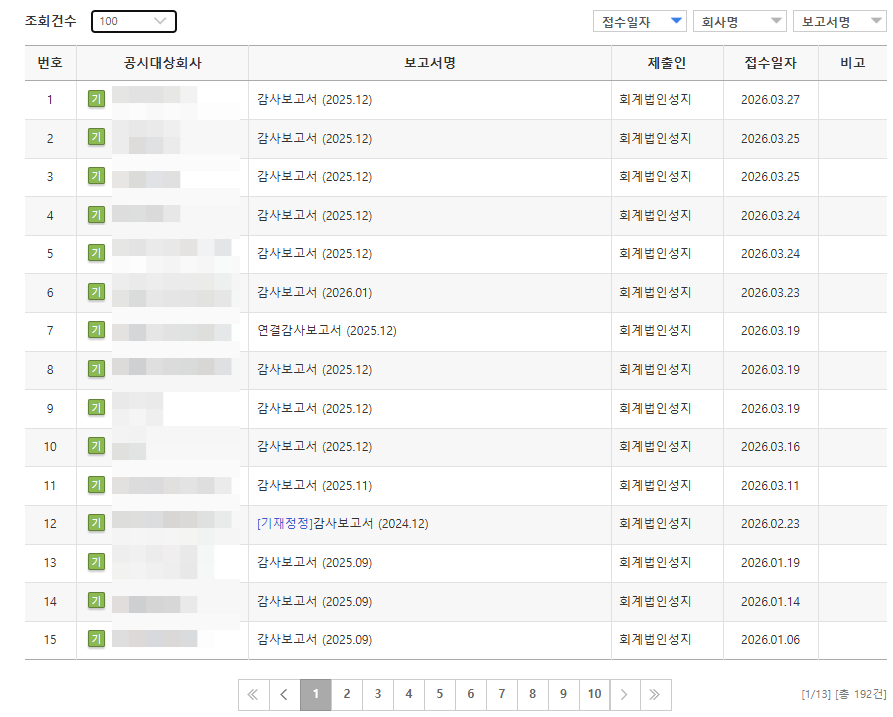893x717 pixels.
Task: Click the green 기 icon in row 1
Action: pyautogui.click(x=96, y=99)
